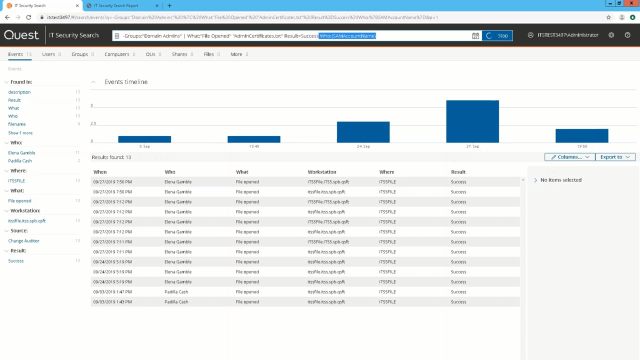Open the settings gear icon
Viewport: 640px width, 360px height.
click(x=611, y=35)
